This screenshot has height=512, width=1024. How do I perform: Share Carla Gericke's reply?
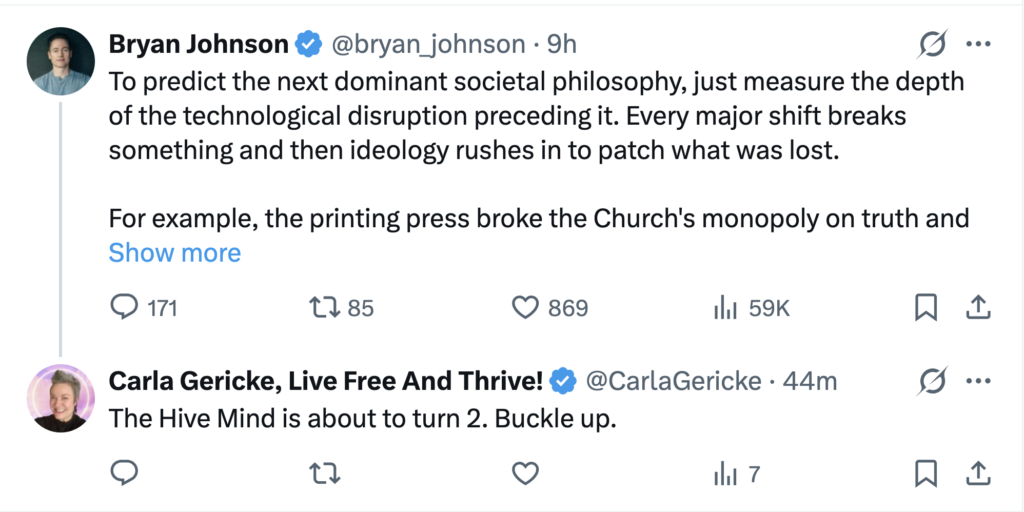click(x=978, y=473)
